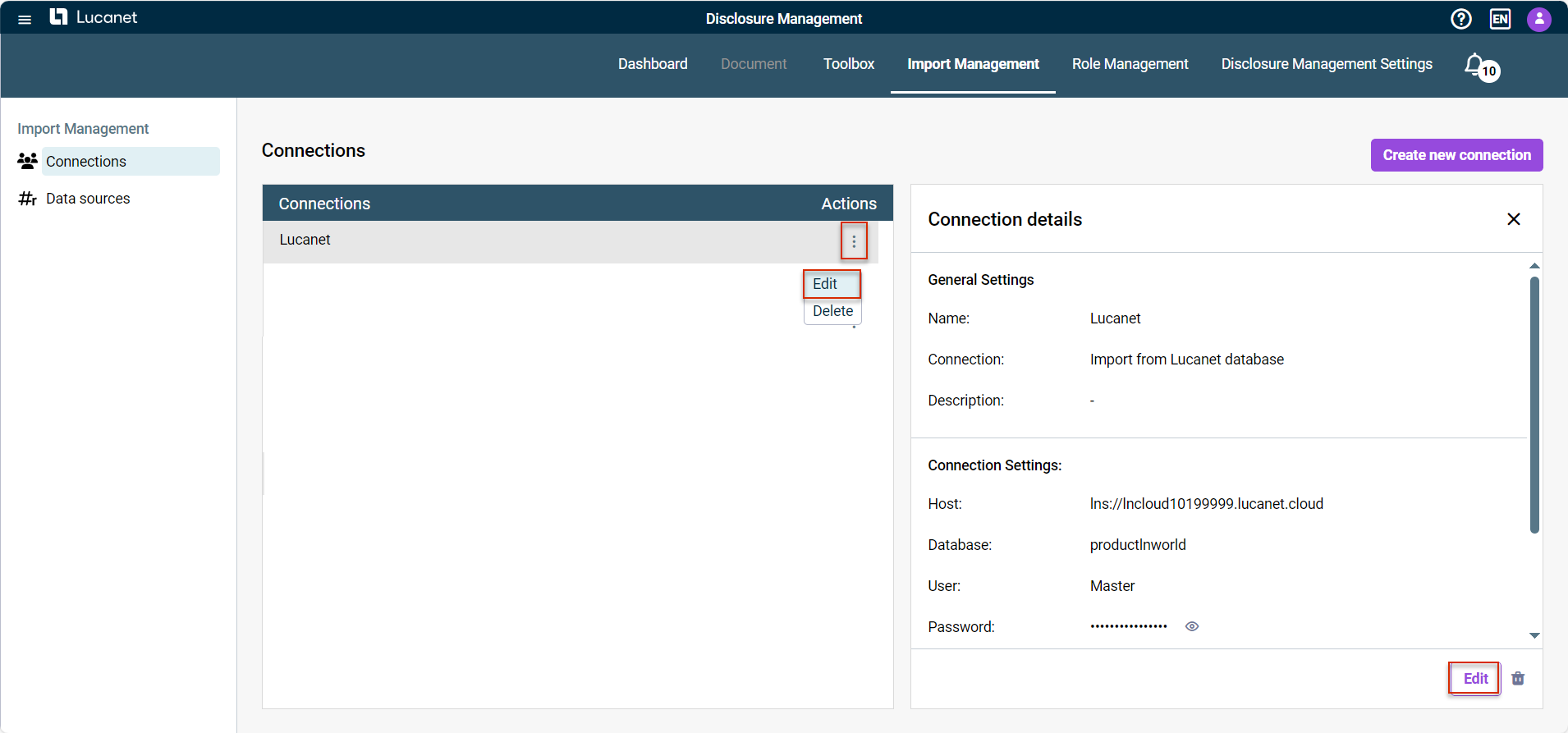Click the database value productlnworld

(x=1138, y=545)
